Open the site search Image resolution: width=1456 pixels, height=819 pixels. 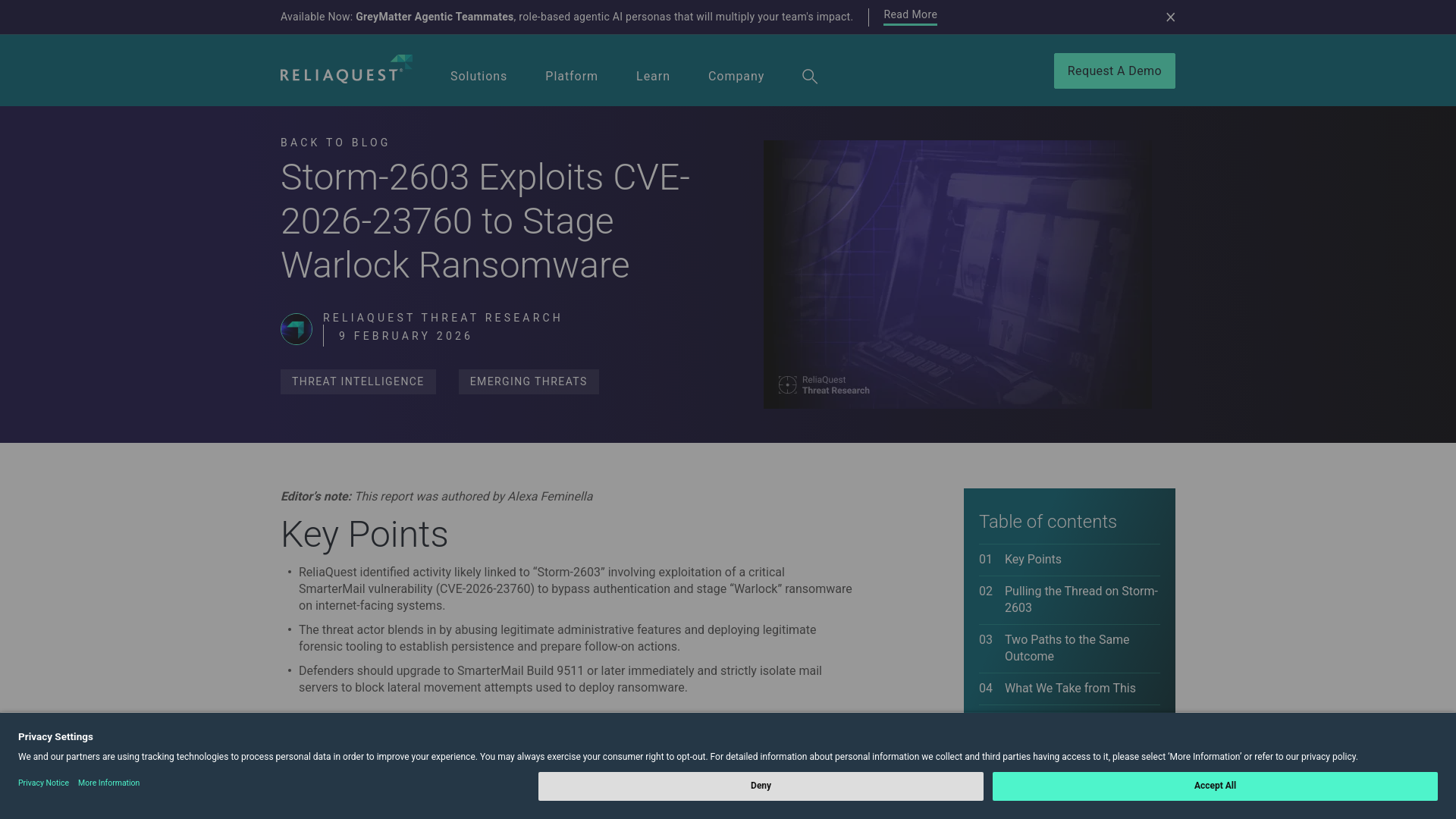tap(809, 76)
